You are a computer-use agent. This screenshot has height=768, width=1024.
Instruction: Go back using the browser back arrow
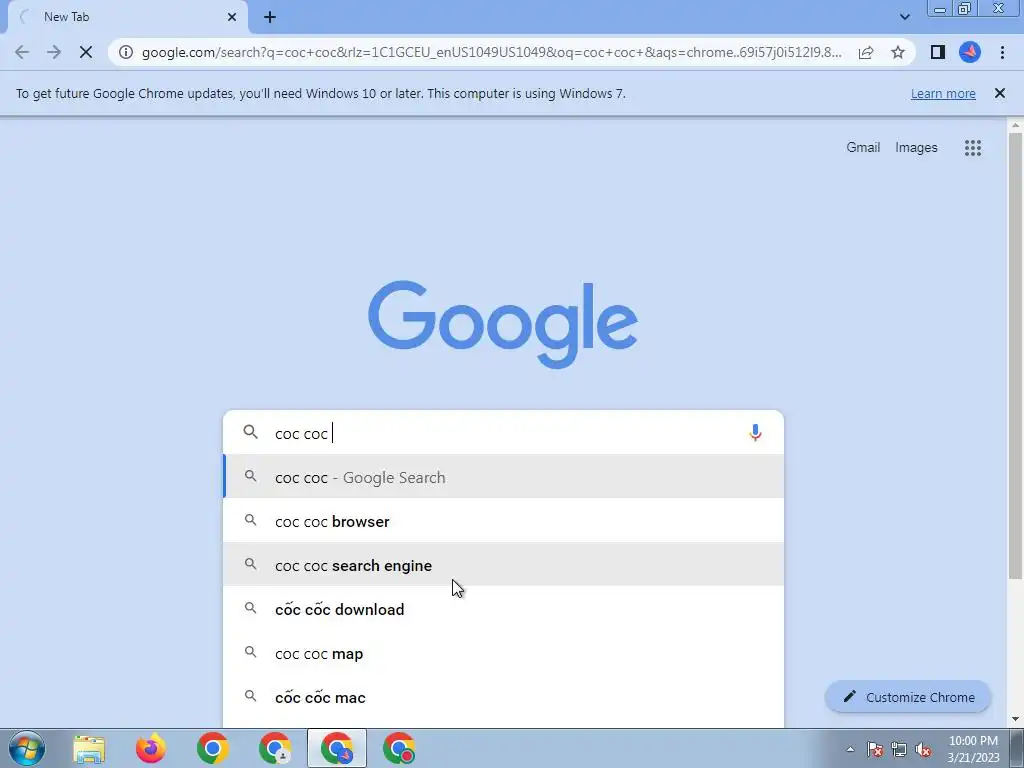coord(22,52)
